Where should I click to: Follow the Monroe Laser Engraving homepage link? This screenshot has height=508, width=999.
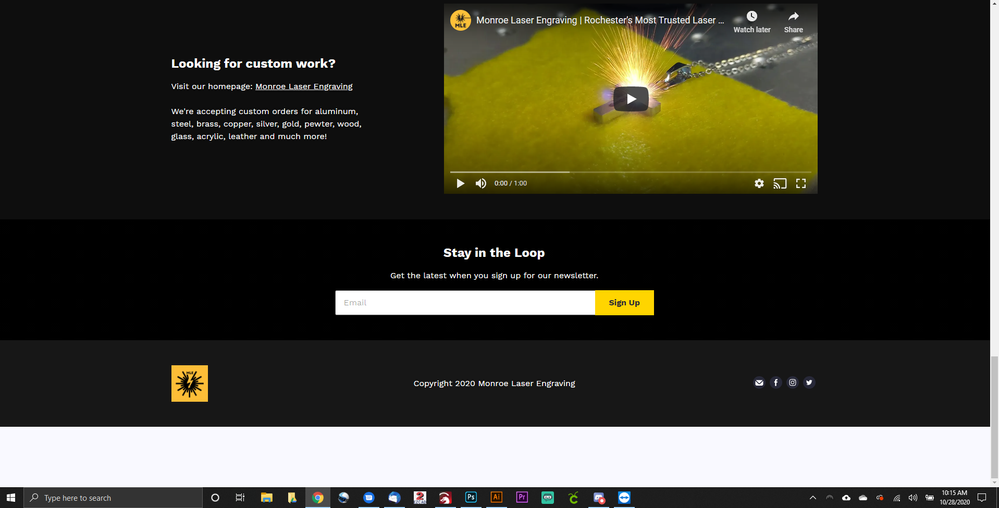tap(303, 86)
